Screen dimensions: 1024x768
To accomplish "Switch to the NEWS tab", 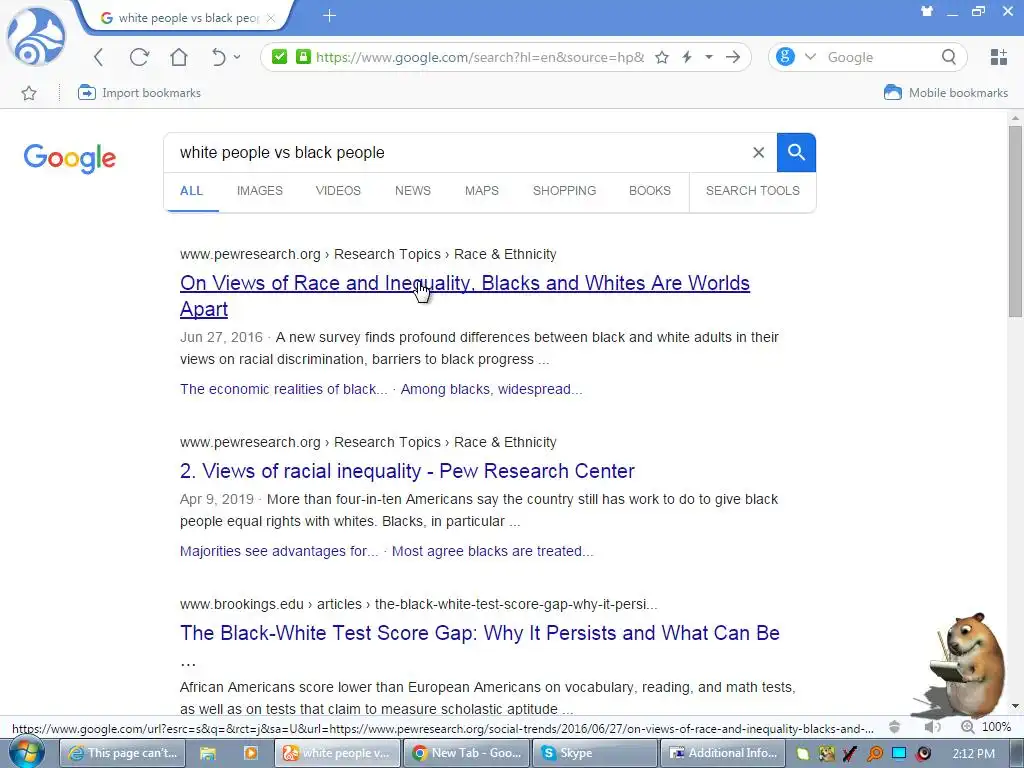I will [413, 191].
